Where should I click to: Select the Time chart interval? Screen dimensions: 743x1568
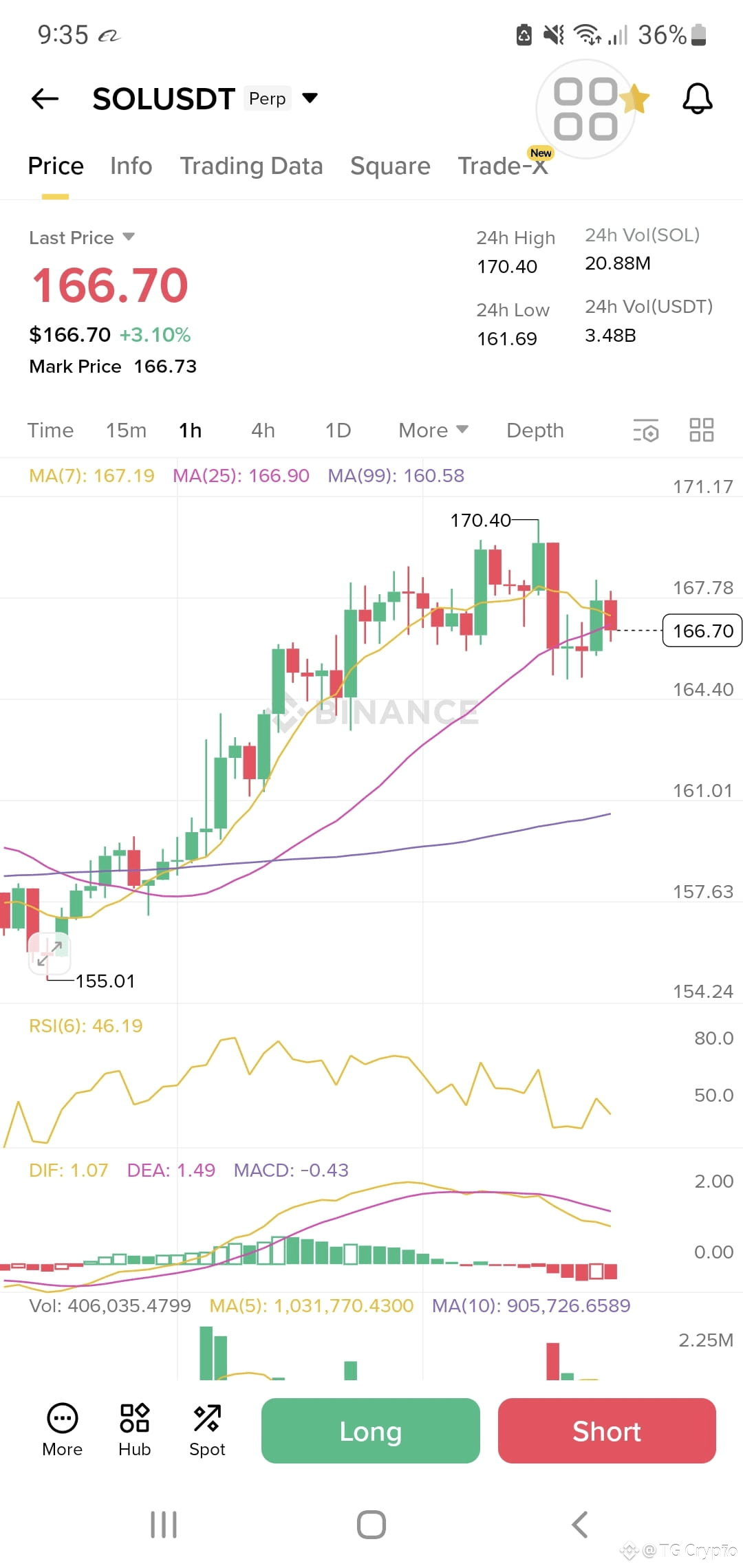click(50, 431)
